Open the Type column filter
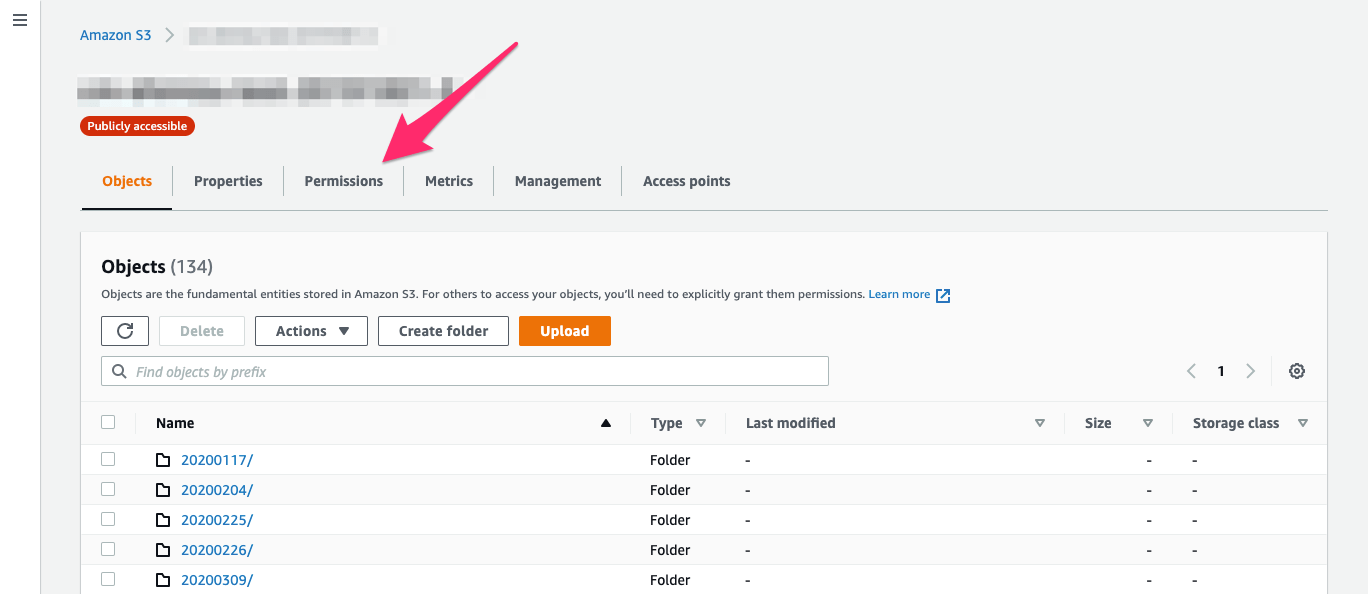This screenshot has width=1368, height=594. pyautogui.click(x=703, y=423)
